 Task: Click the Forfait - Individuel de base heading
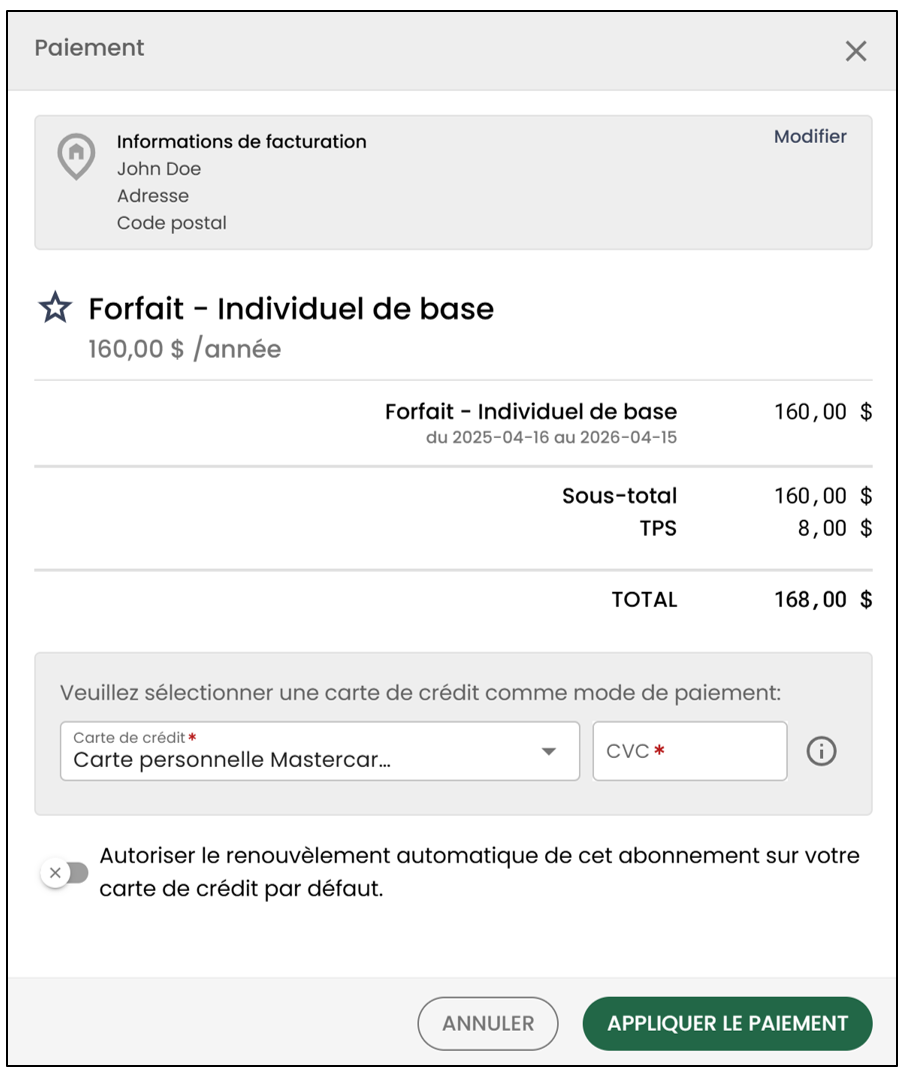[291, 309]
